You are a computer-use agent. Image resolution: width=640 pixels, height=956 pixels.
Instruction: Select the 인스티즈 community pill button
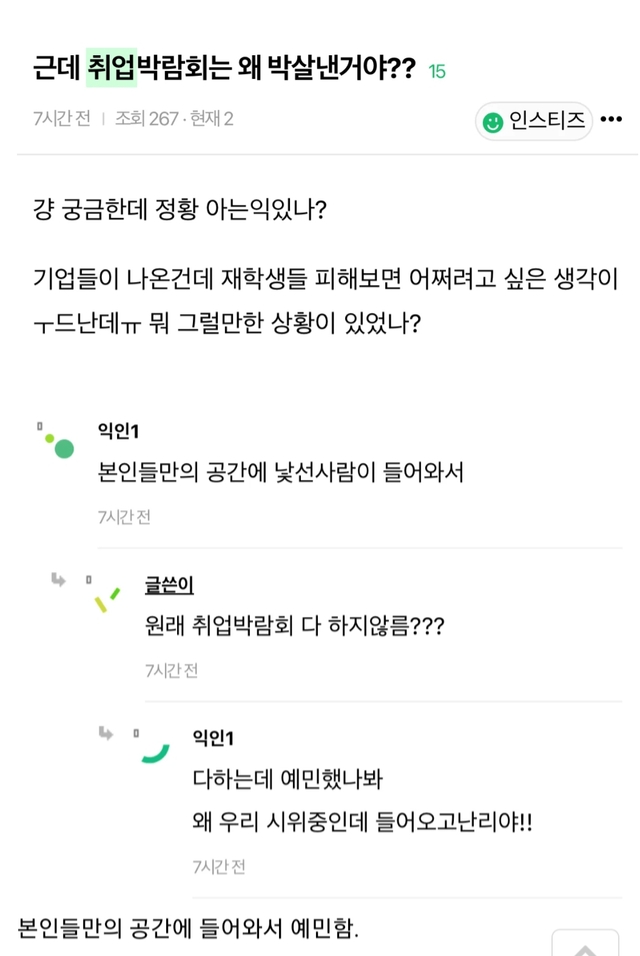(x=533, y=119)
